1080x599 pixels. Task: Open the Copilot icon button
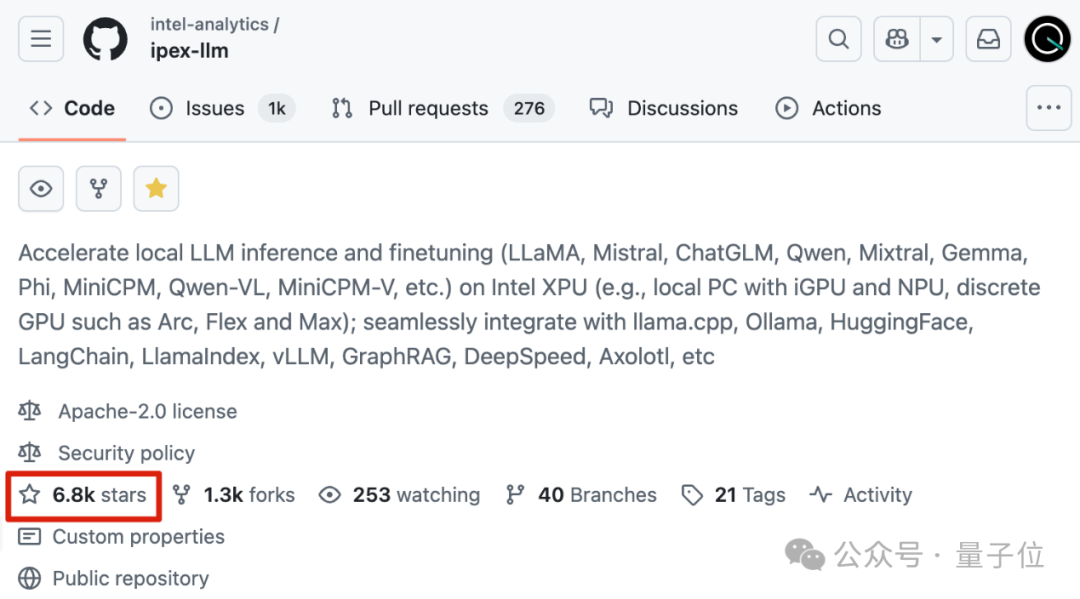pos(897,39)
